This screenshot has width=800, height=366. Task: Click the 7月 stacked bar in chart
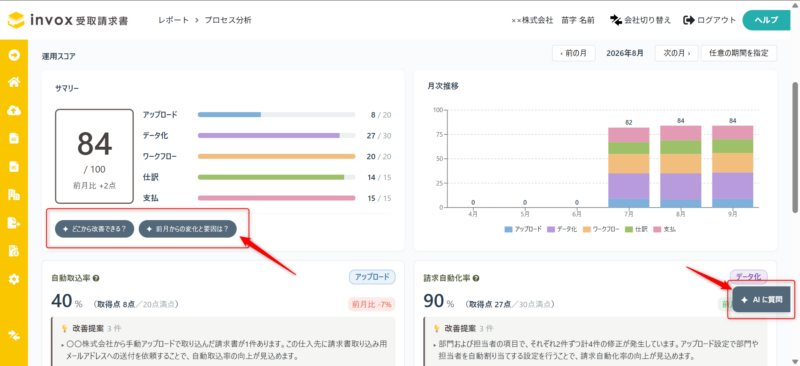click(x=629, y=167)
